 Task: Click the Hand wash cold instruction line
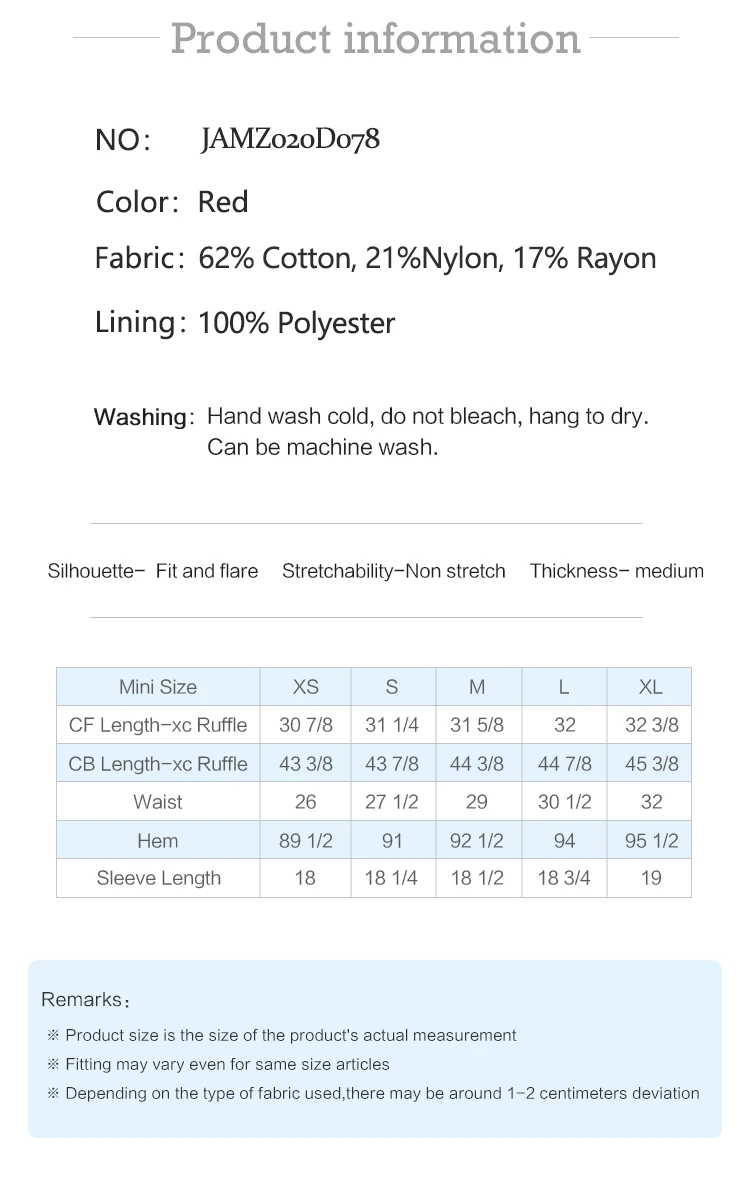(x=427, y=416)
